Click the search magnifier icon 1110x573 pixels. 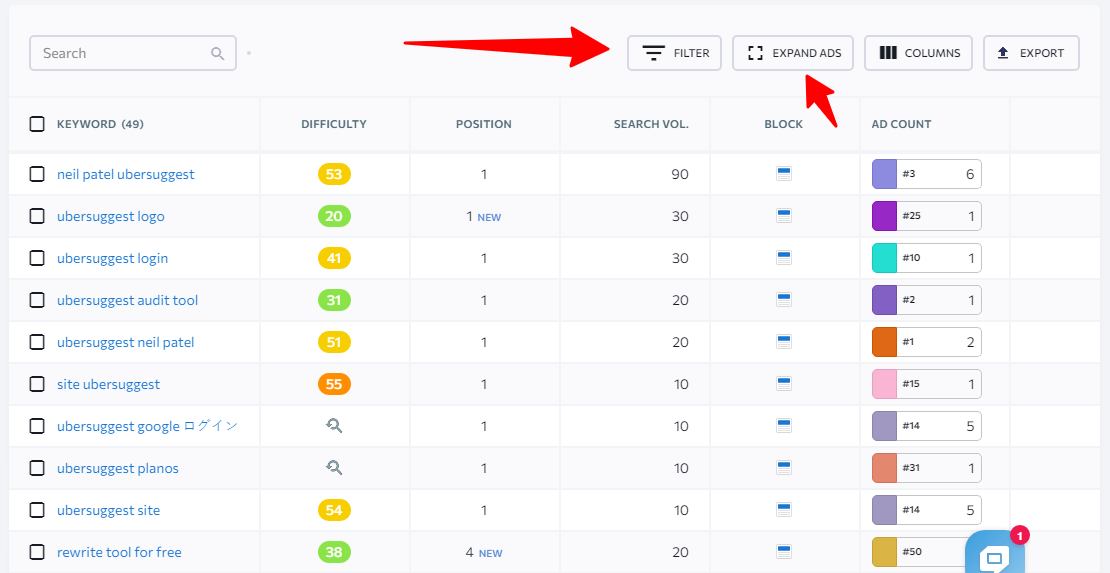217,54
